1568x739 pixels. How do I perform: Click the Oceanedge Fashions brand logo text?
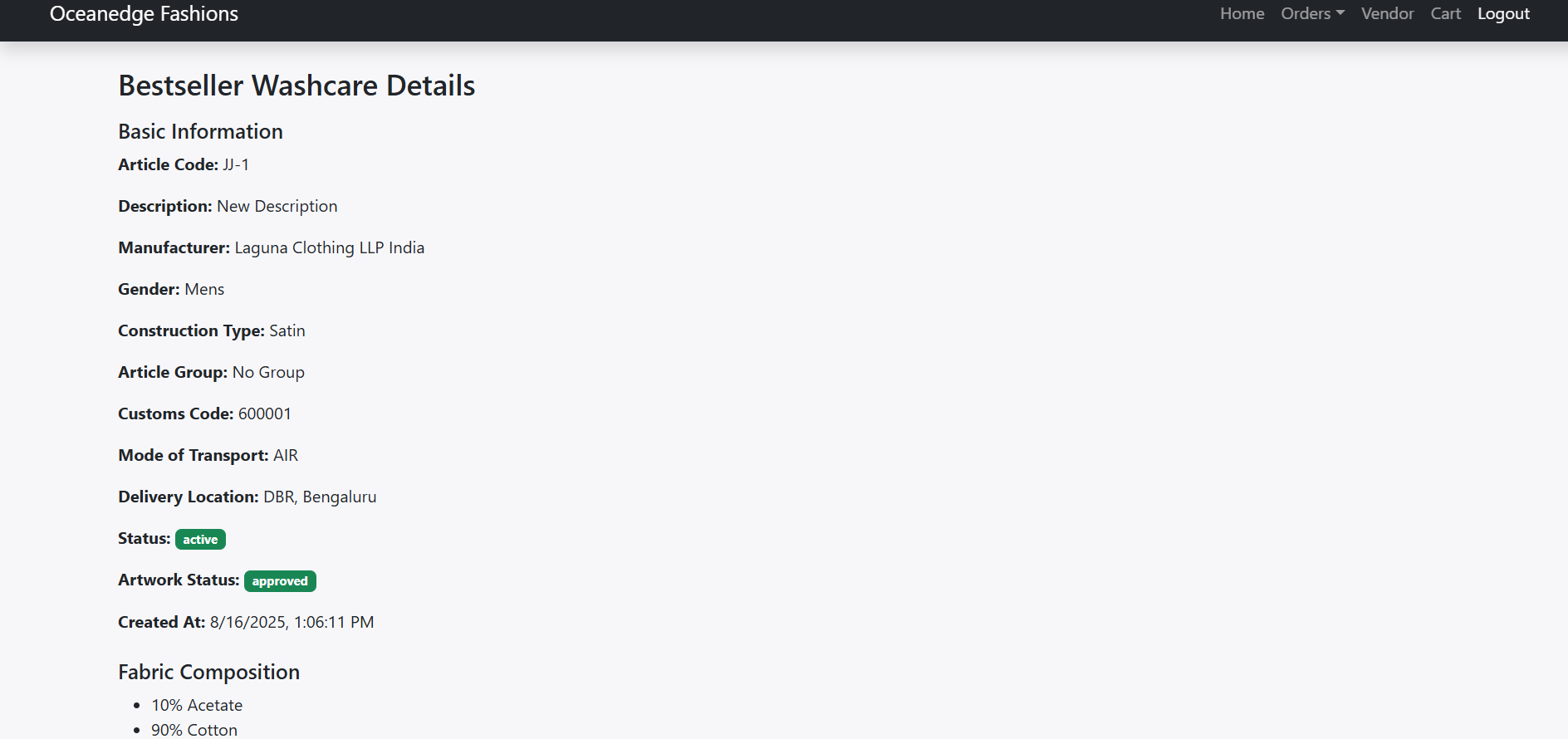pyautogui.click(x=144, y=14)
